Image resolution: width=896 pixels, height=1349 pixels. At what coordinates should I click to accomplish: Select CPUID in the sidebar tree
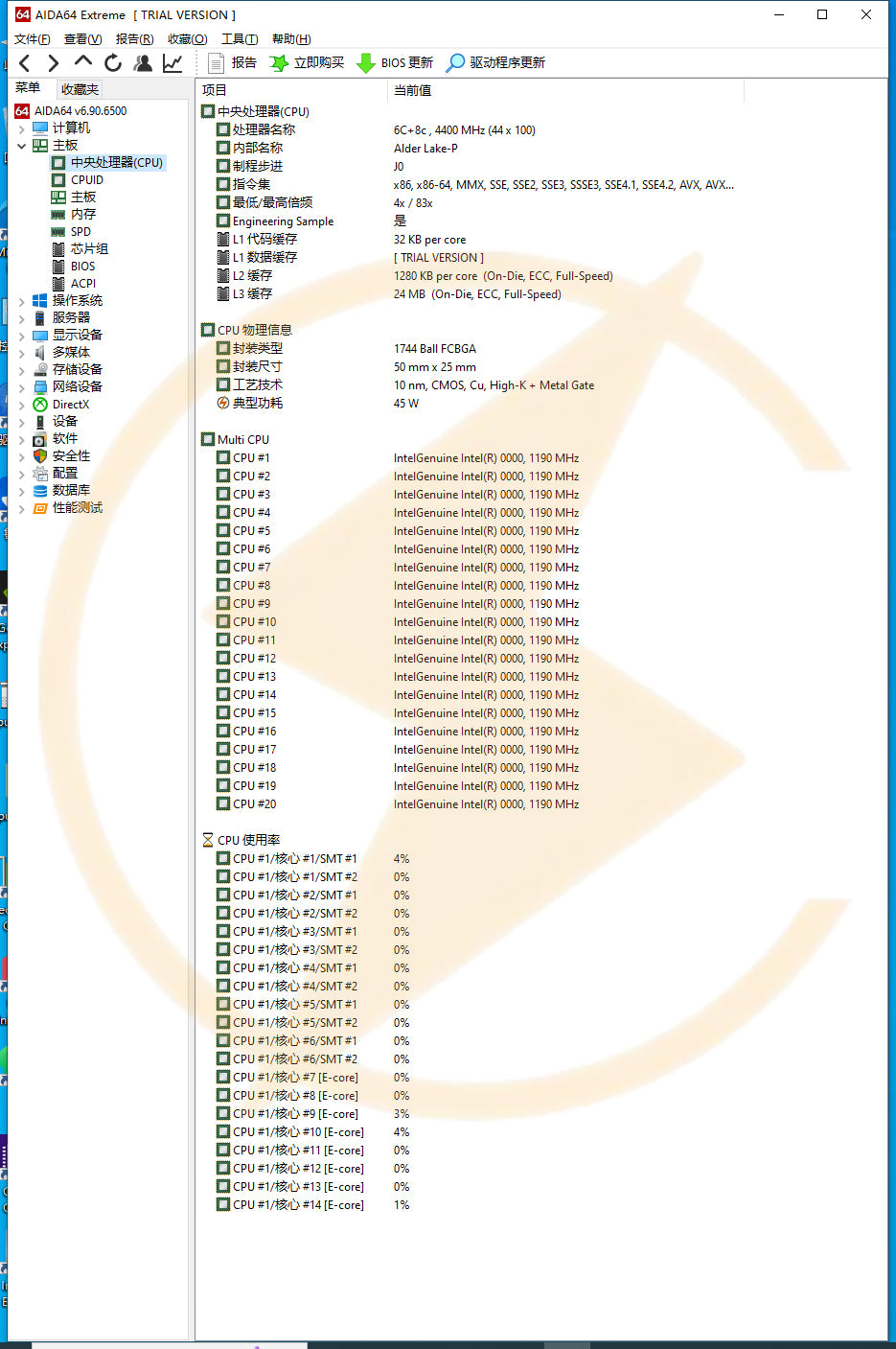point(86,180)
